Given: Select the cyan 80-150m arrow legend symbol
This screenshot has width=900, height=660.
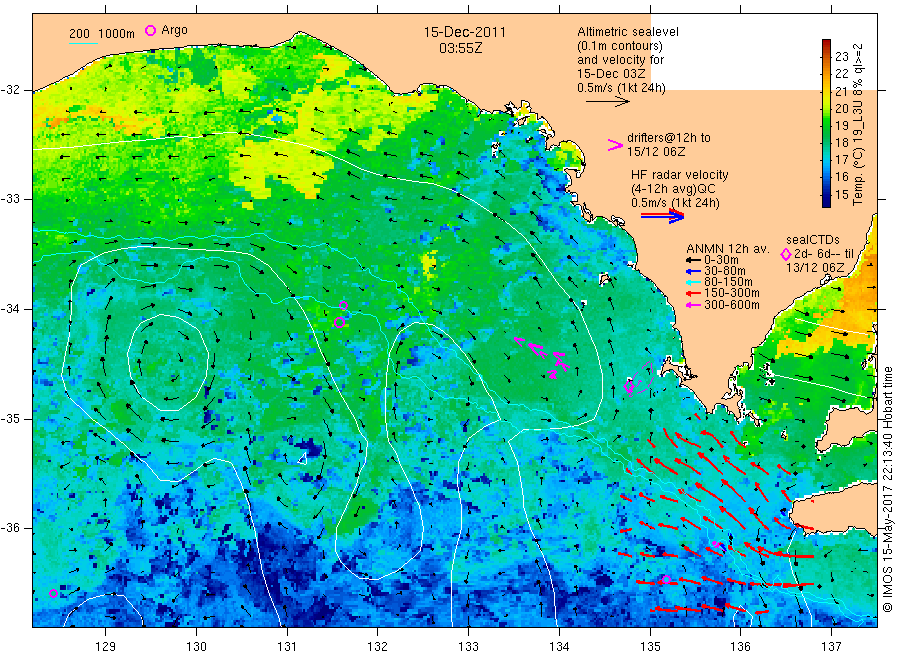Looking at the screenshot, I should pos(693,282).
